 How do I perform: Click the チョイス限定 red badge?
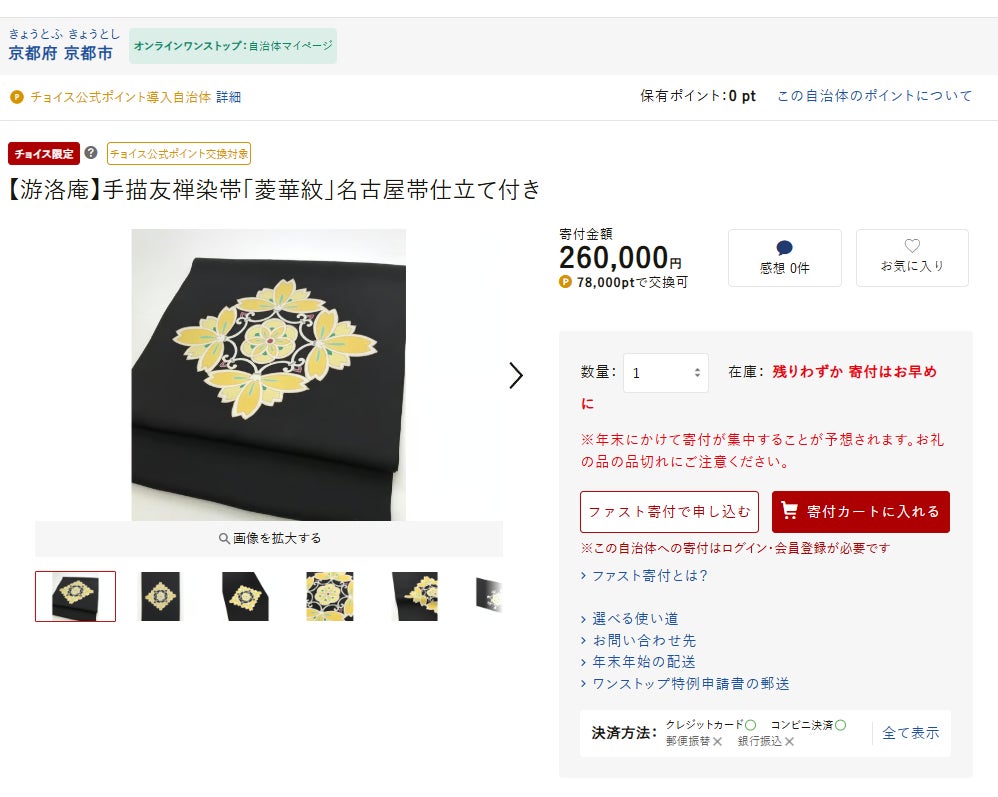44,153
